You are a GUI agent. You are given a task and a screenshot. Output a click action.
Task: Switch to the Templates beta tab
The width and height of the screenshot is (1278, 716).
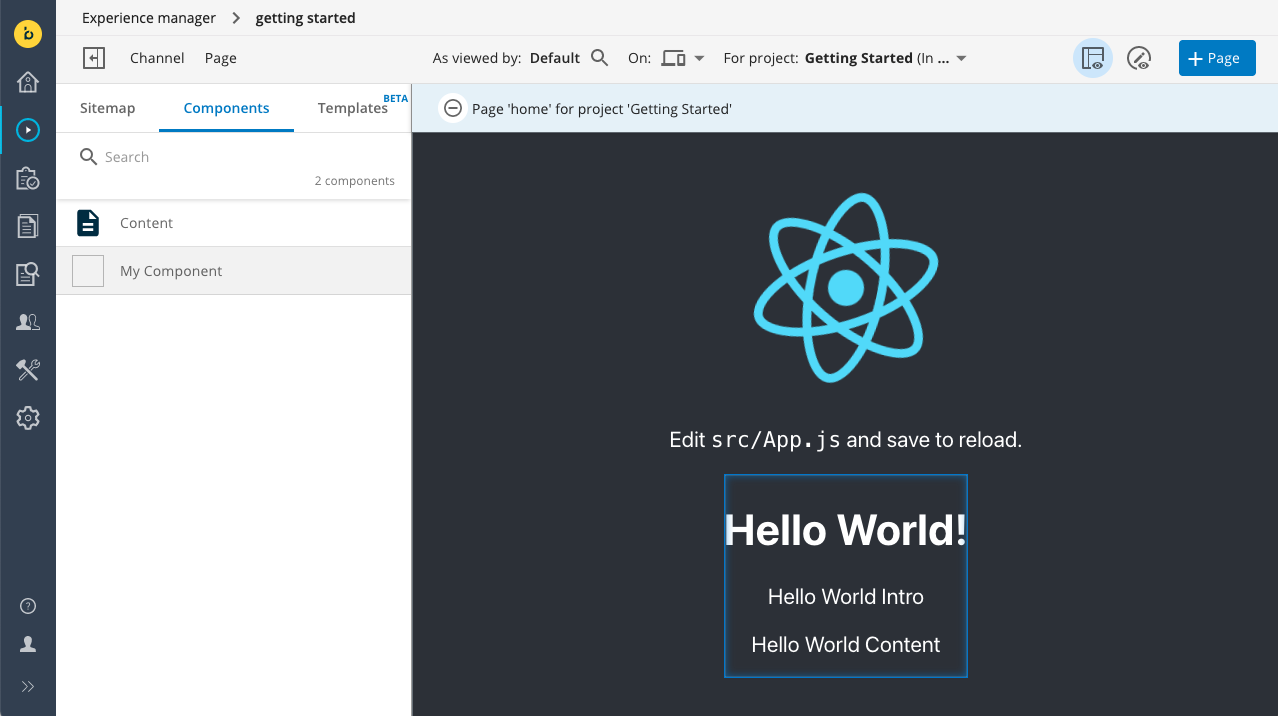pos(353,108)
